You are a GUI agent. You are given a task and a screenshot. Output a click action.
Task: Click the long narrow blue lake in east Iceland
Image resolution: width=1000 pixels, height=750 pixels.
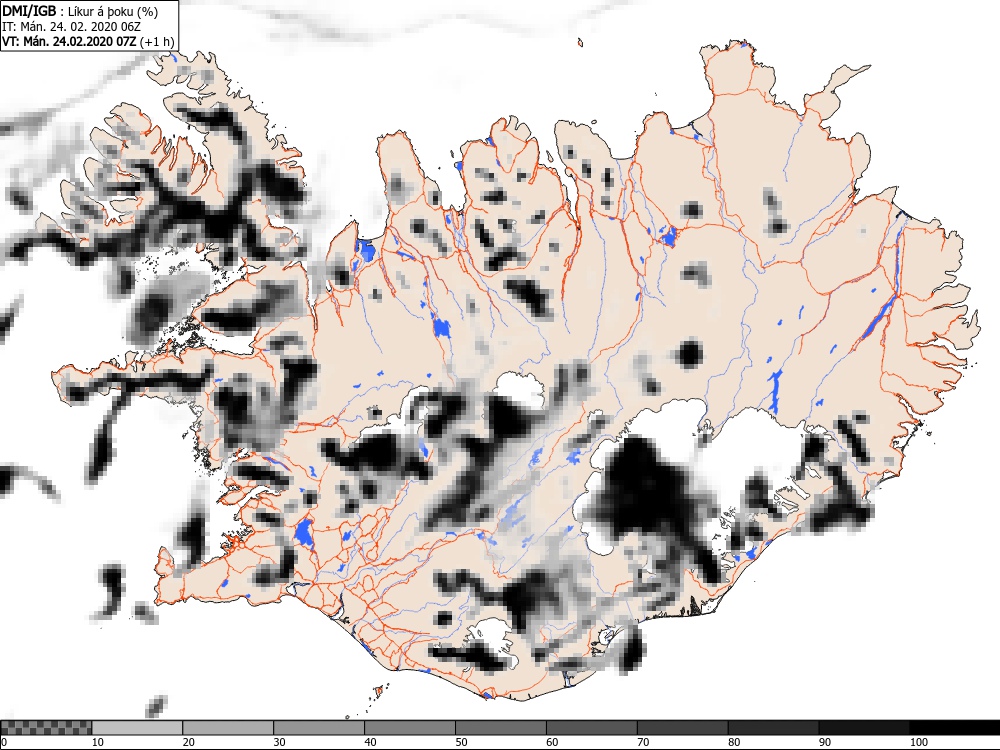click(879, 317)
